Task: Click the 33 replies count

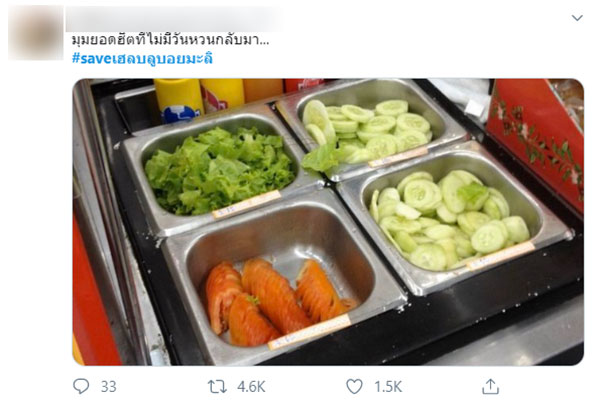Action: coord(108,387)
